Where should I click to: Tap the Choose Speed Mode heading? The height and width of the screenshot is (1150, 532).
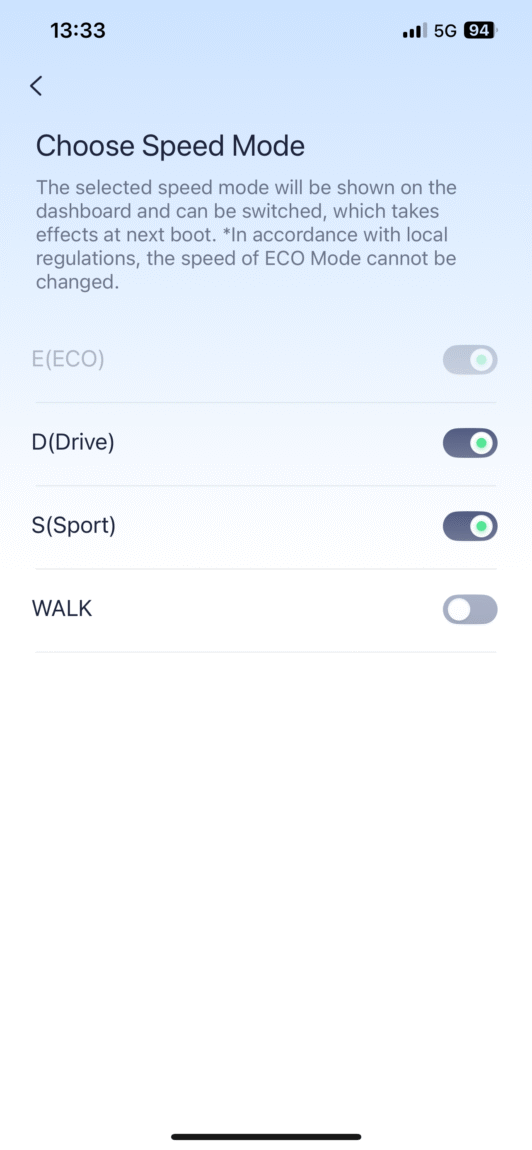[x=170, y=146]
